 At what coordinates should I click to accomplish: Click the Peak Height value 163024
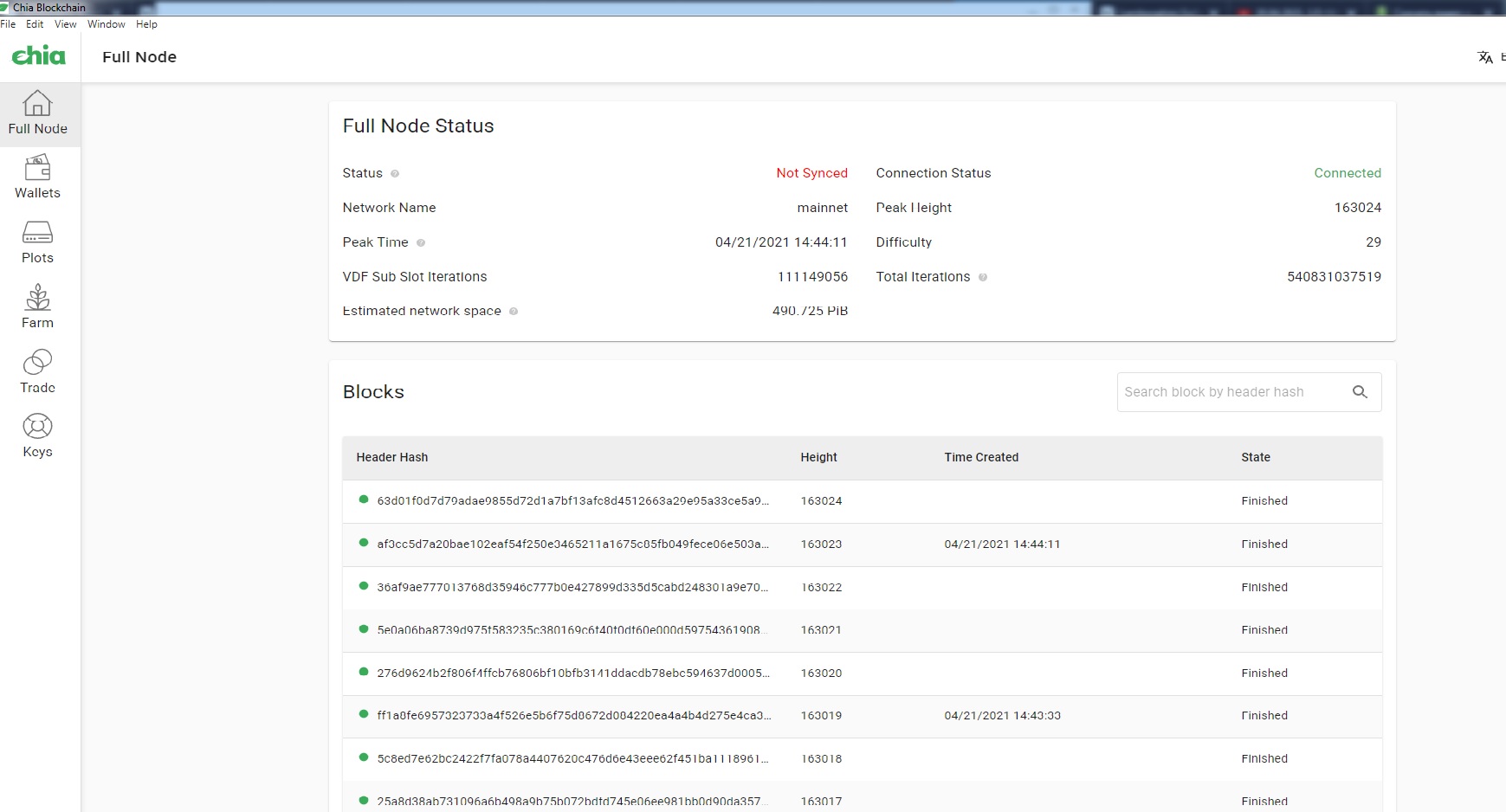pyautogui.click(x=1358, y=208)
